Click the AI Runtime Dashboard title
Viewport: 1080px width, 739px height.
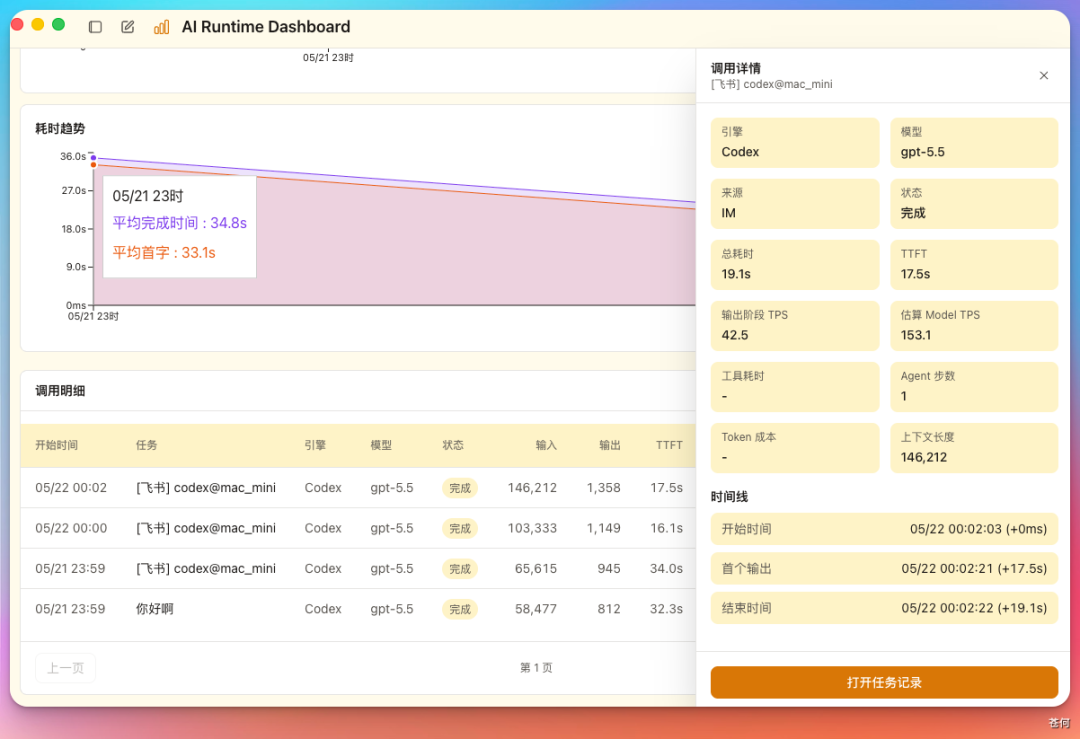click(266, 27)
